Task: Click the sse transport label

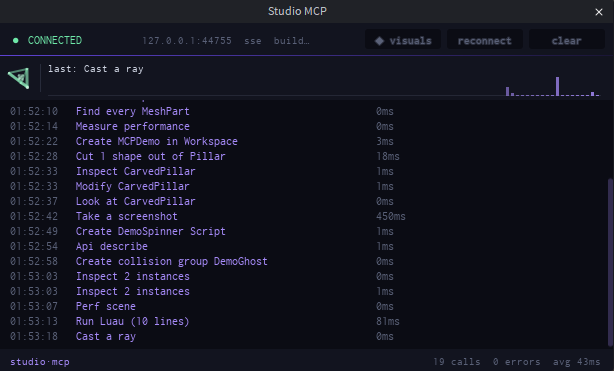Action: [x=253, y=41]
